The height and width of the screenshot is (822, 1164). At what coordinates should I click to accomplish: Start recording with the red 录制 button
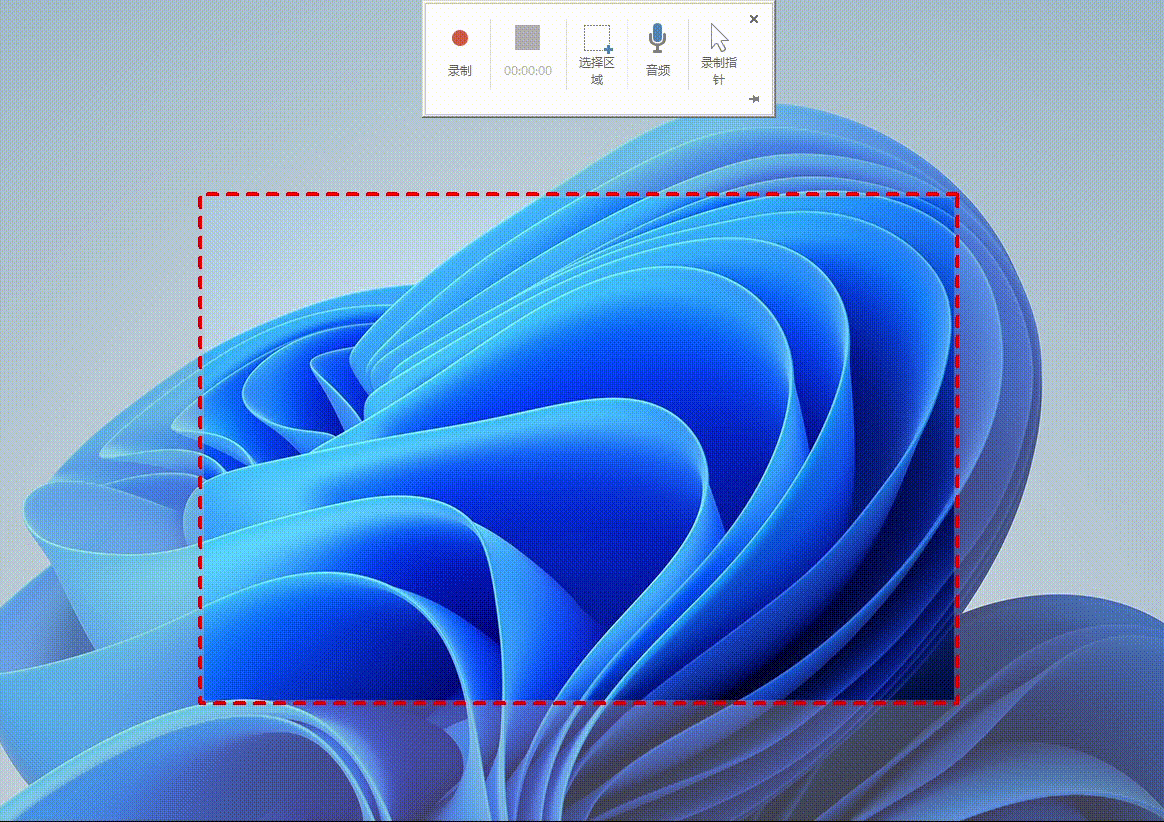pos(460,53)
